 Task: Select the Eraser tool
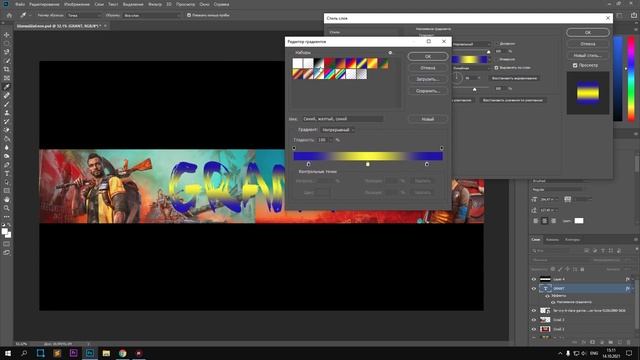pyautogui.click(x=7, y=130)
